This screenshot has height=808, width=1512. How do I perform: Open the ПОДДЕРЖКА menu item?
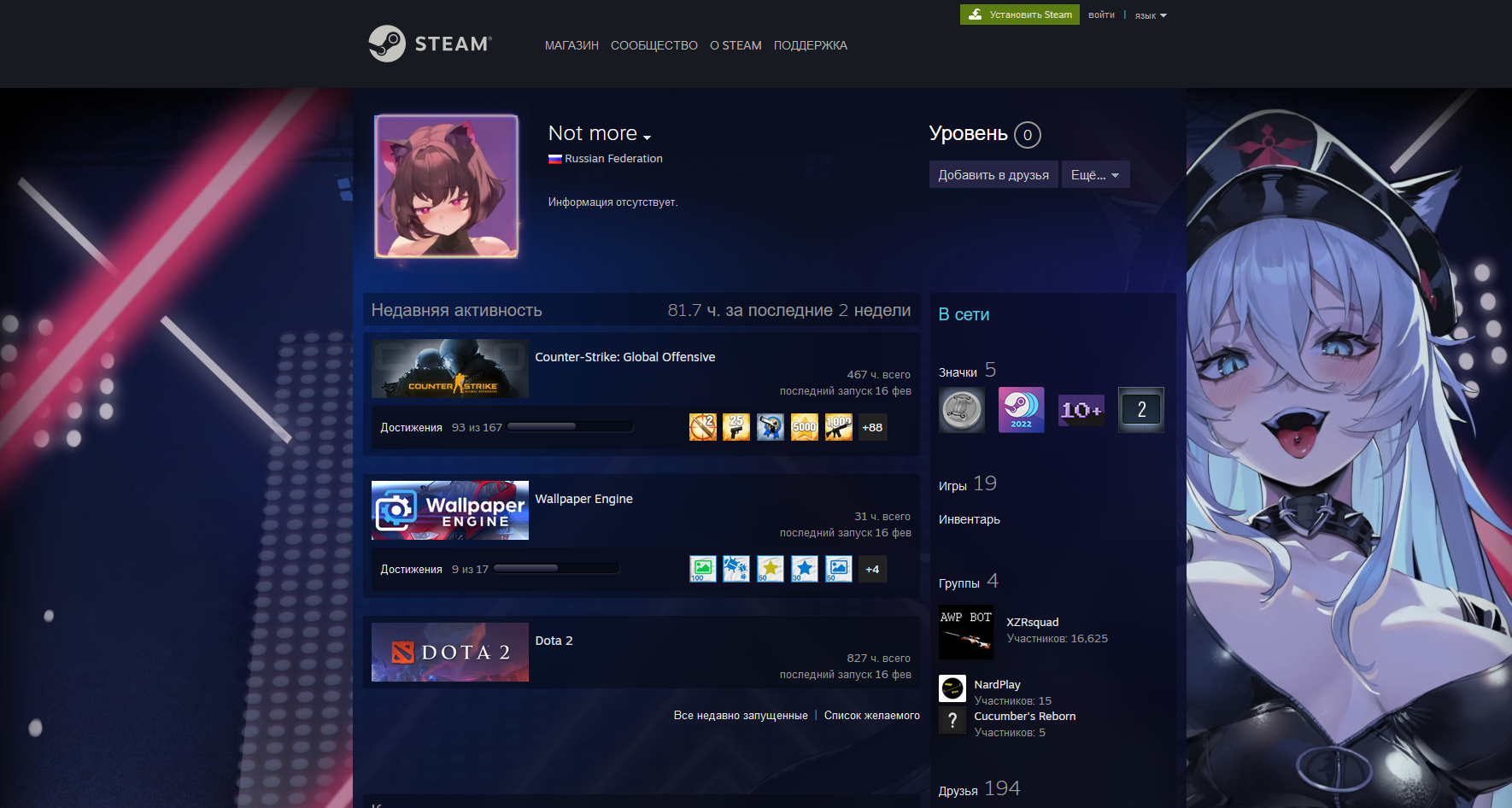click(811, 45)
